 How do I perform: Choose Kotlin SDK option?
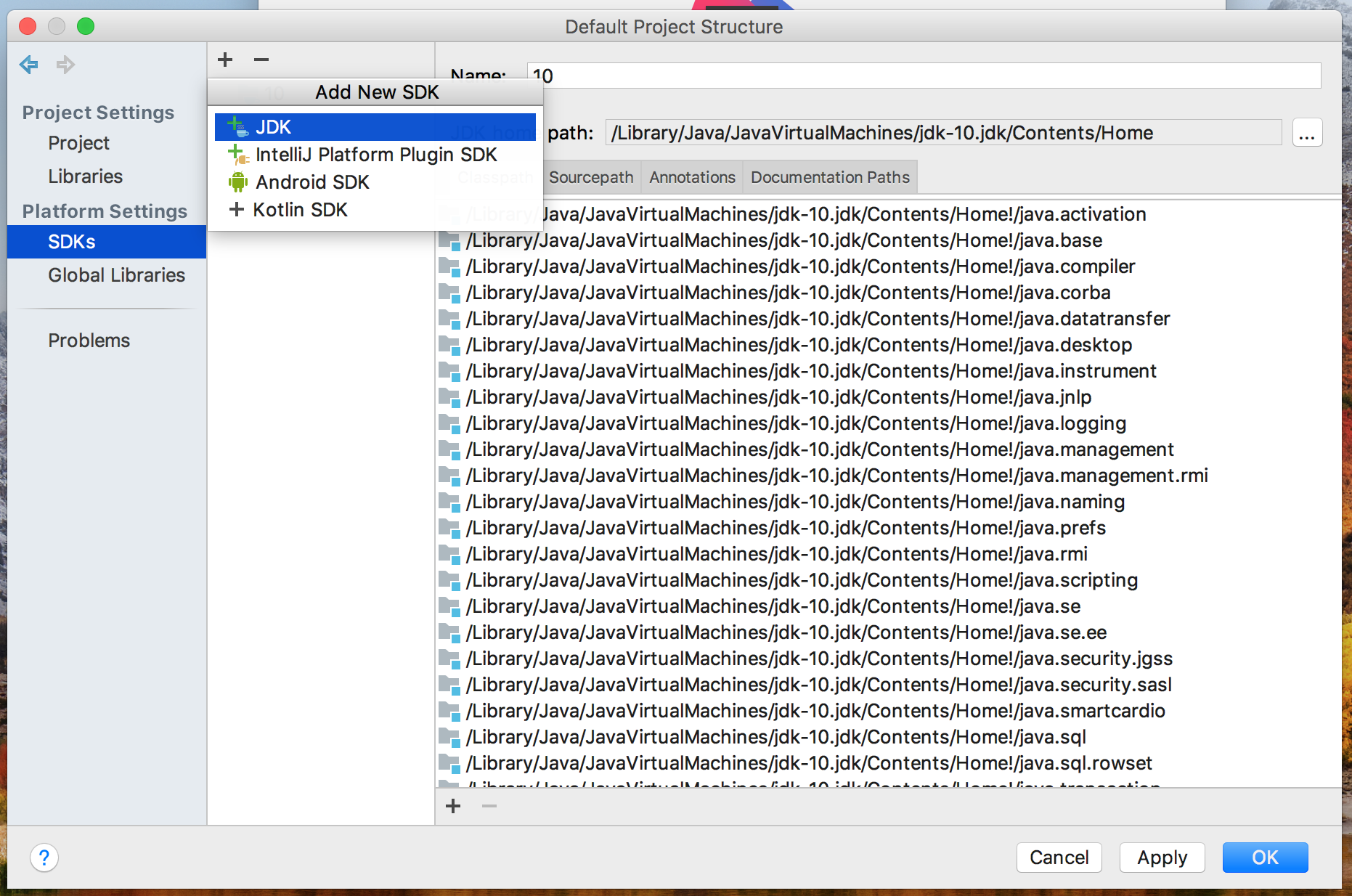click(375, 210)
